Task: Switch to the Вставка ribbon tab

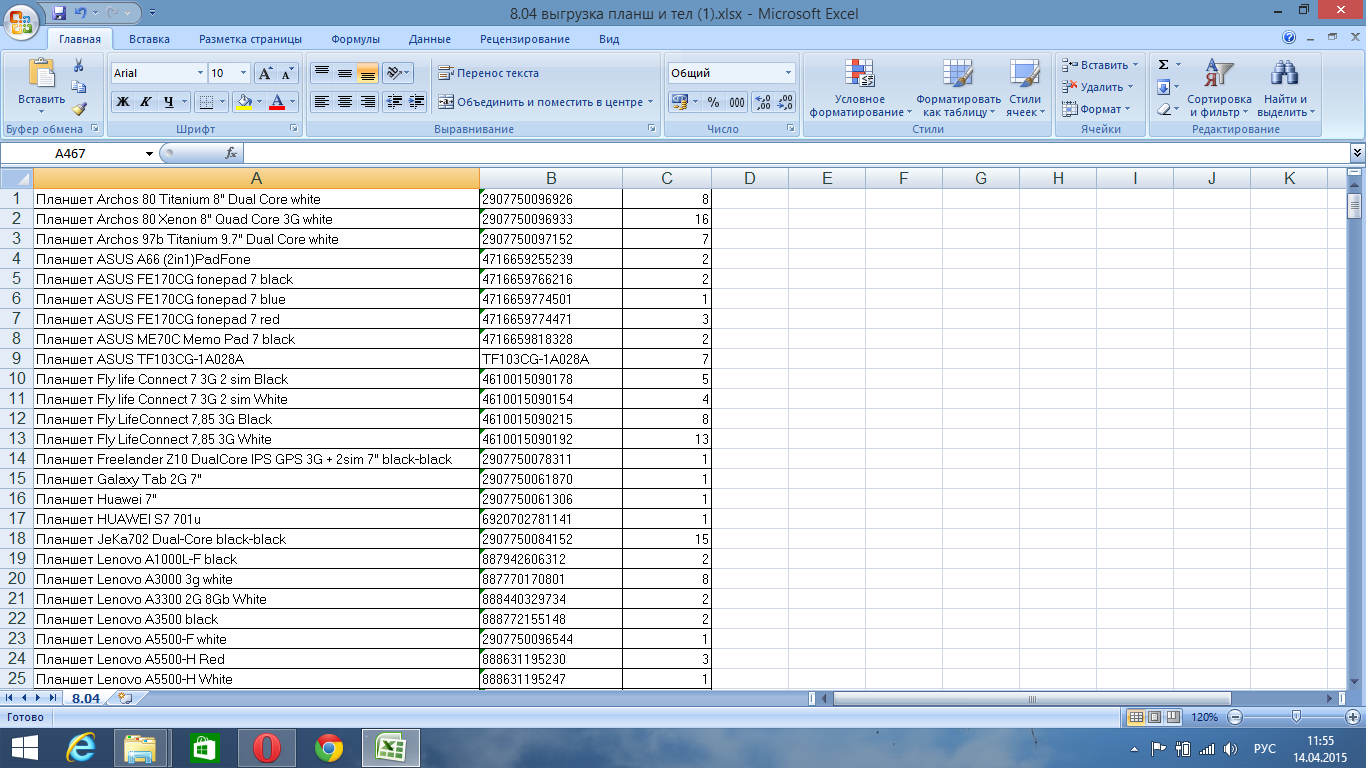Action: [149, 39]
